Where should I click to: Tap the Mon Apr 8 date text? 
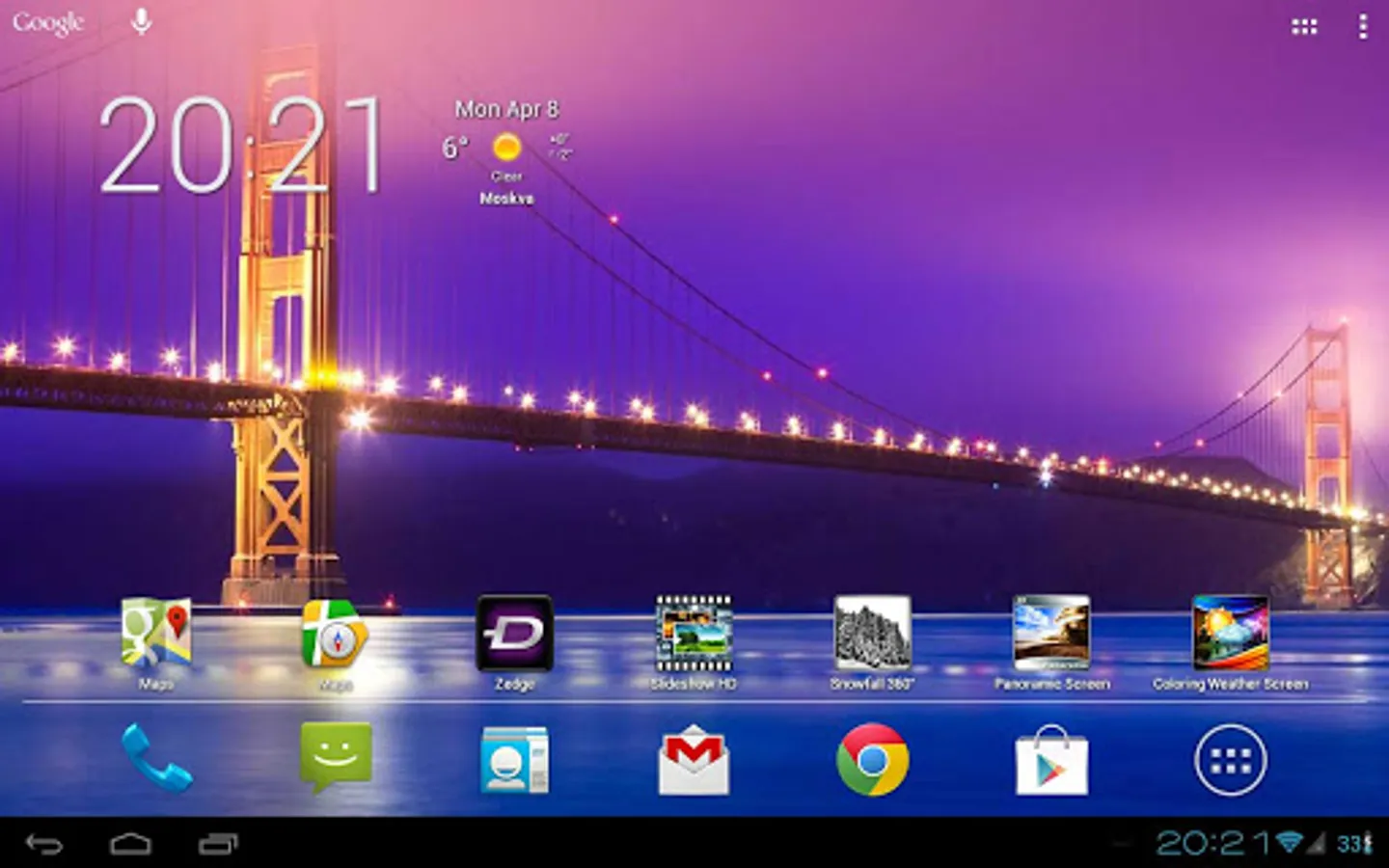[x=506, y=109]
